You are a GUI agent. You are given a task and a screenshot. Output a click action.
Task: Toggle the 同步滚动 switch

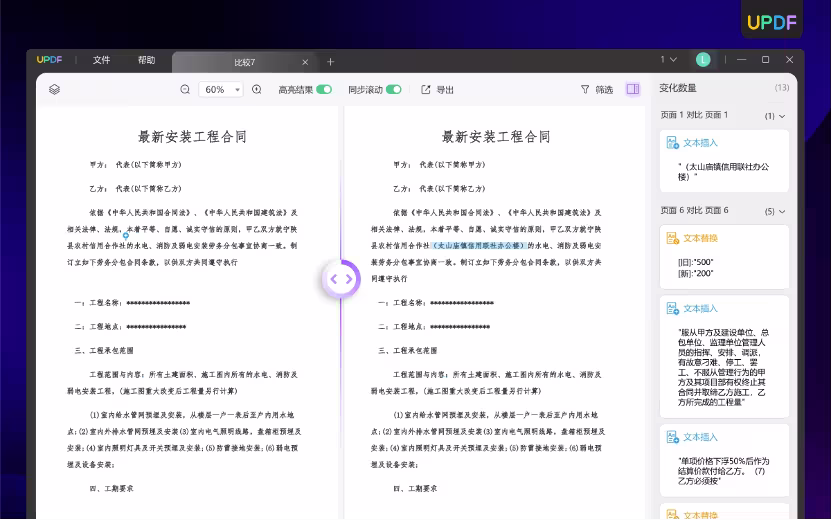[394, 89]
